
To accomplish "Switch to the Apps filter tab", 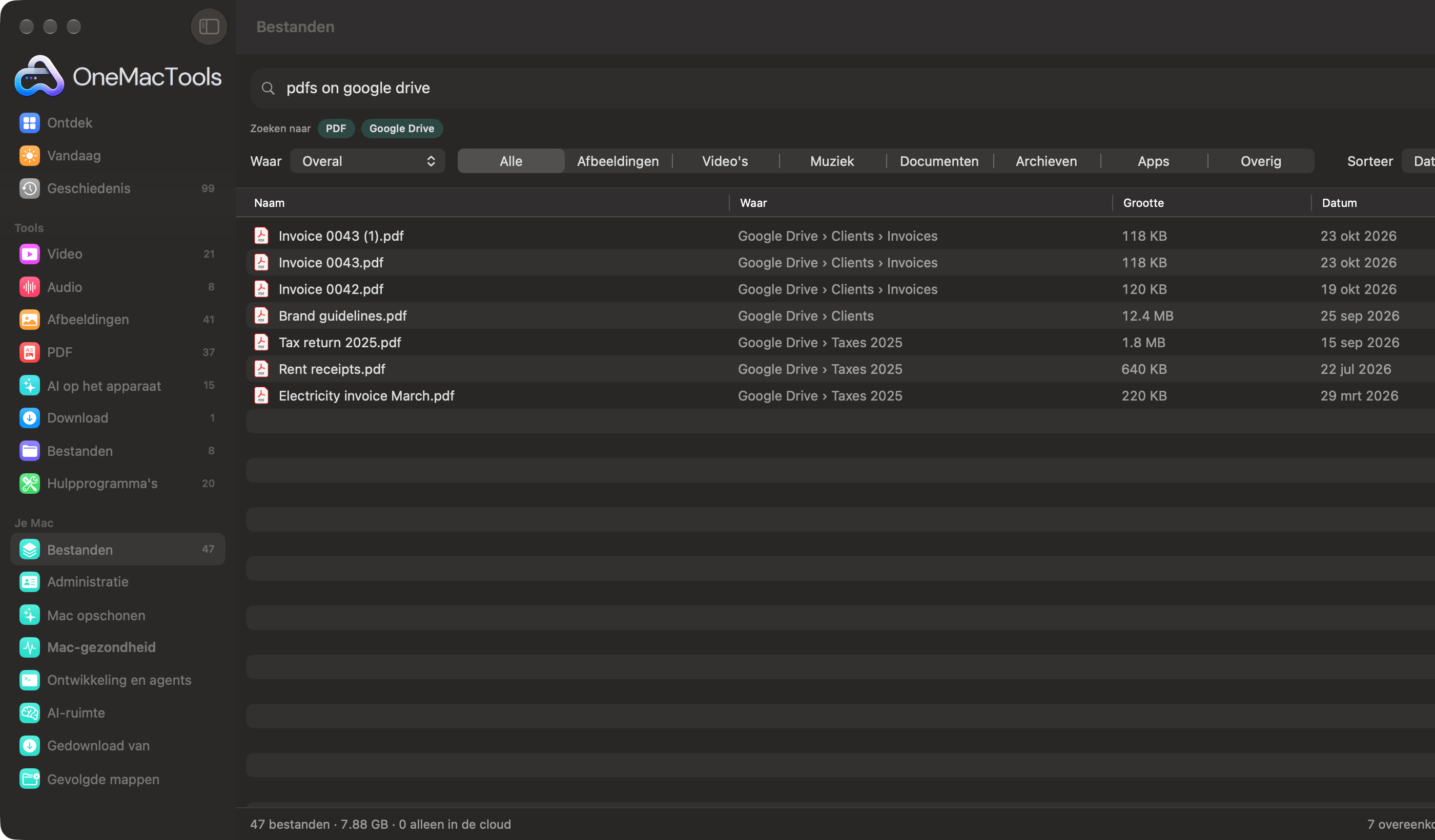I will pyautogui.click(x=1153, y=161).
